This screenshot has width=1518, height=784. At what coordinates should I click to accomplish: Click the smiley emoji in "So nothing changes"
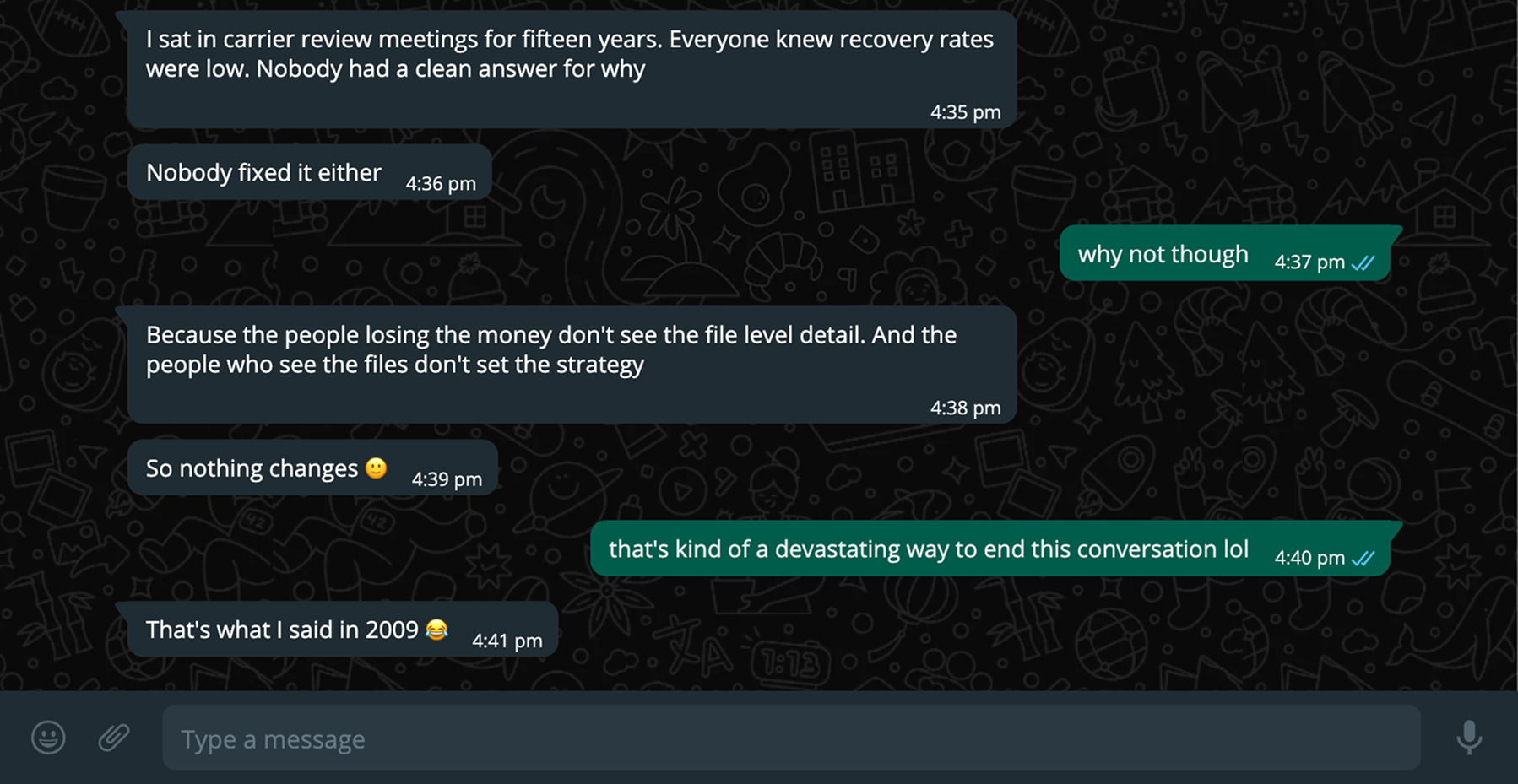coord(376,468)
